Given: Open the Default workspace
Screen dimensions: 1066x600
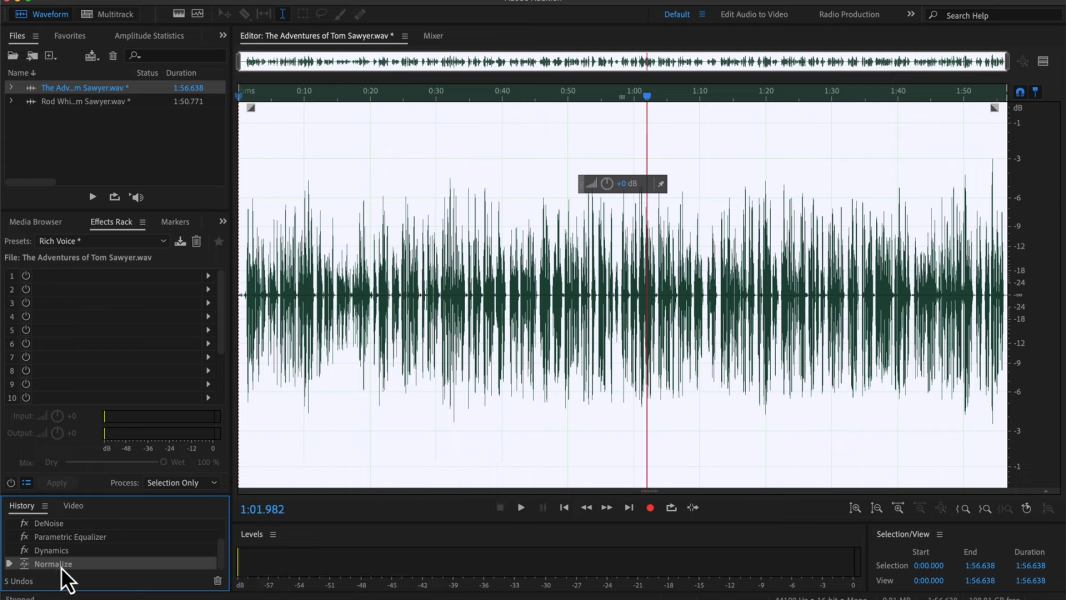Looking at the screenshot, I should 676,14.
